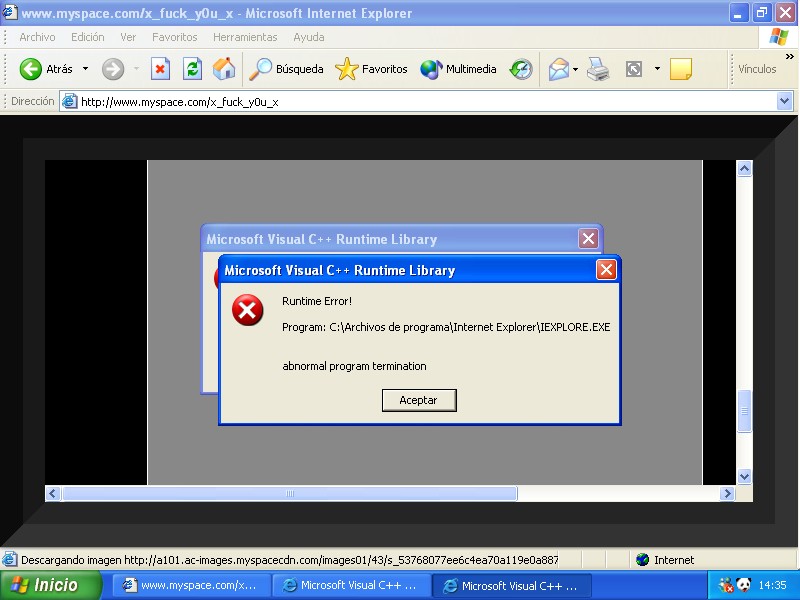
Task: Open the Vínculos links bar
Action: point(757,69)
